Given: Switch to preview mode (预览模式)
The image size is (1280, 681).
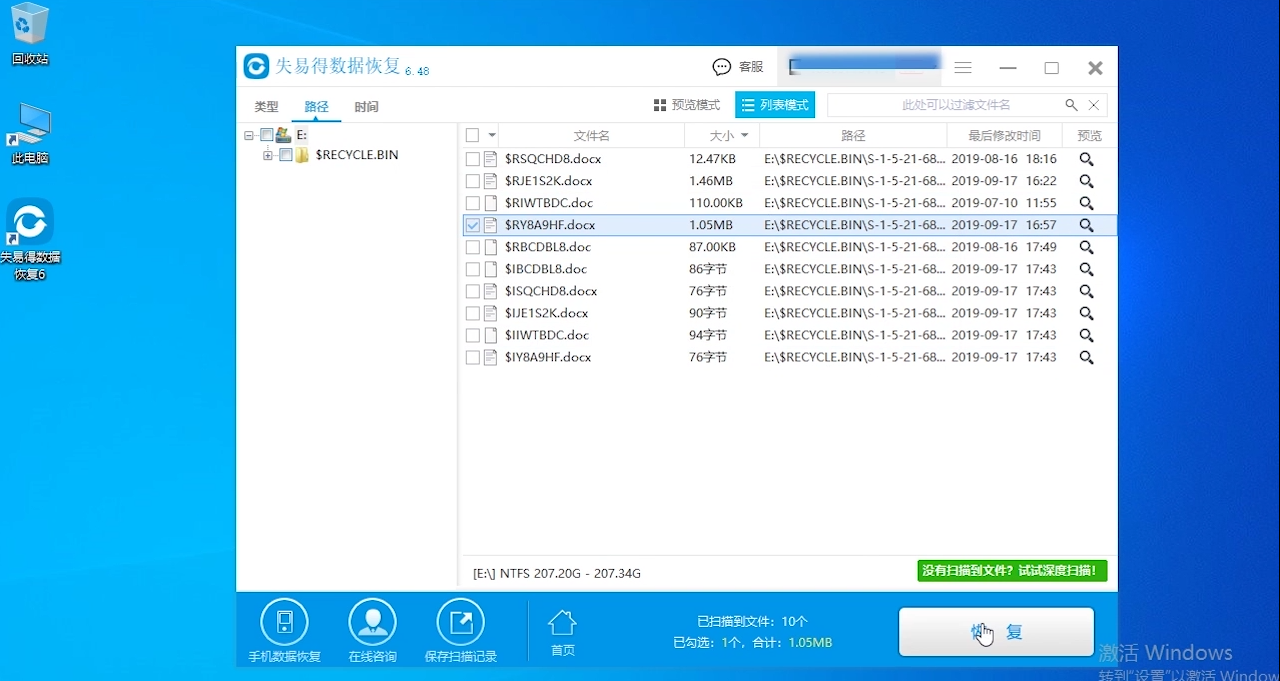Looking at the screenshot, I should tap(687, 105).
